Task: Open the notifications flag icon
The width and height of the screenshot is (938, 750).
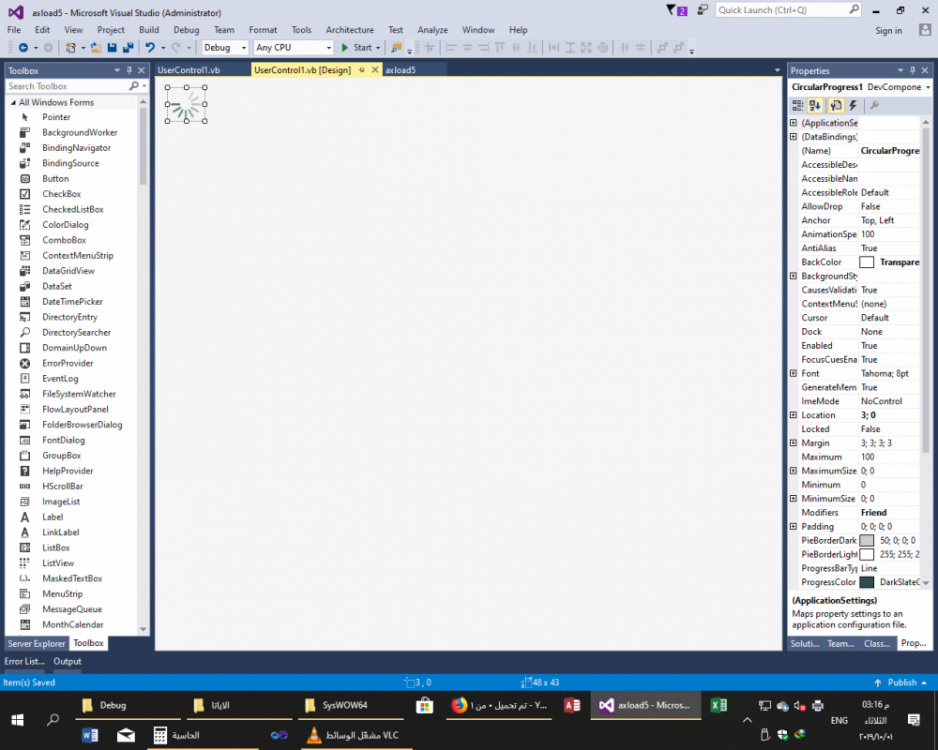Action: coord(677,10)
